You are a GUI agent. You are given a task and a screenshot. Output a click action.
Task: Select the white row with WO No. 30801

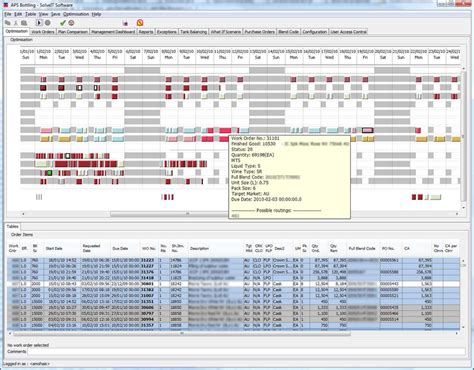233,284
